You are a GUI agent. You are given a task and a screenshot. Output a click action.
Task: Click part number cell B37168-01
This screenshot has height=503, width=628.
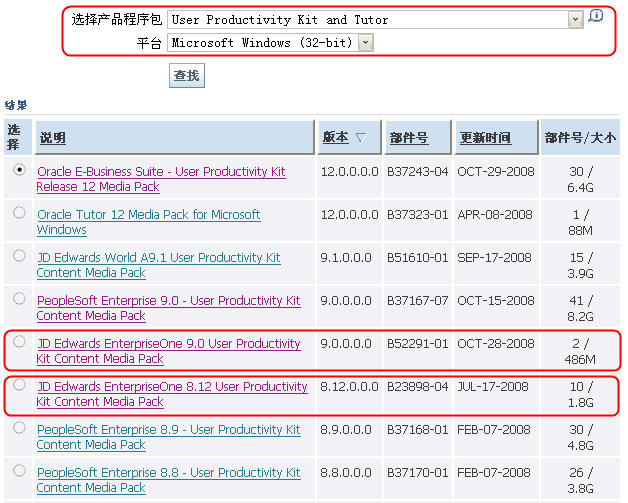pos(417,430)
